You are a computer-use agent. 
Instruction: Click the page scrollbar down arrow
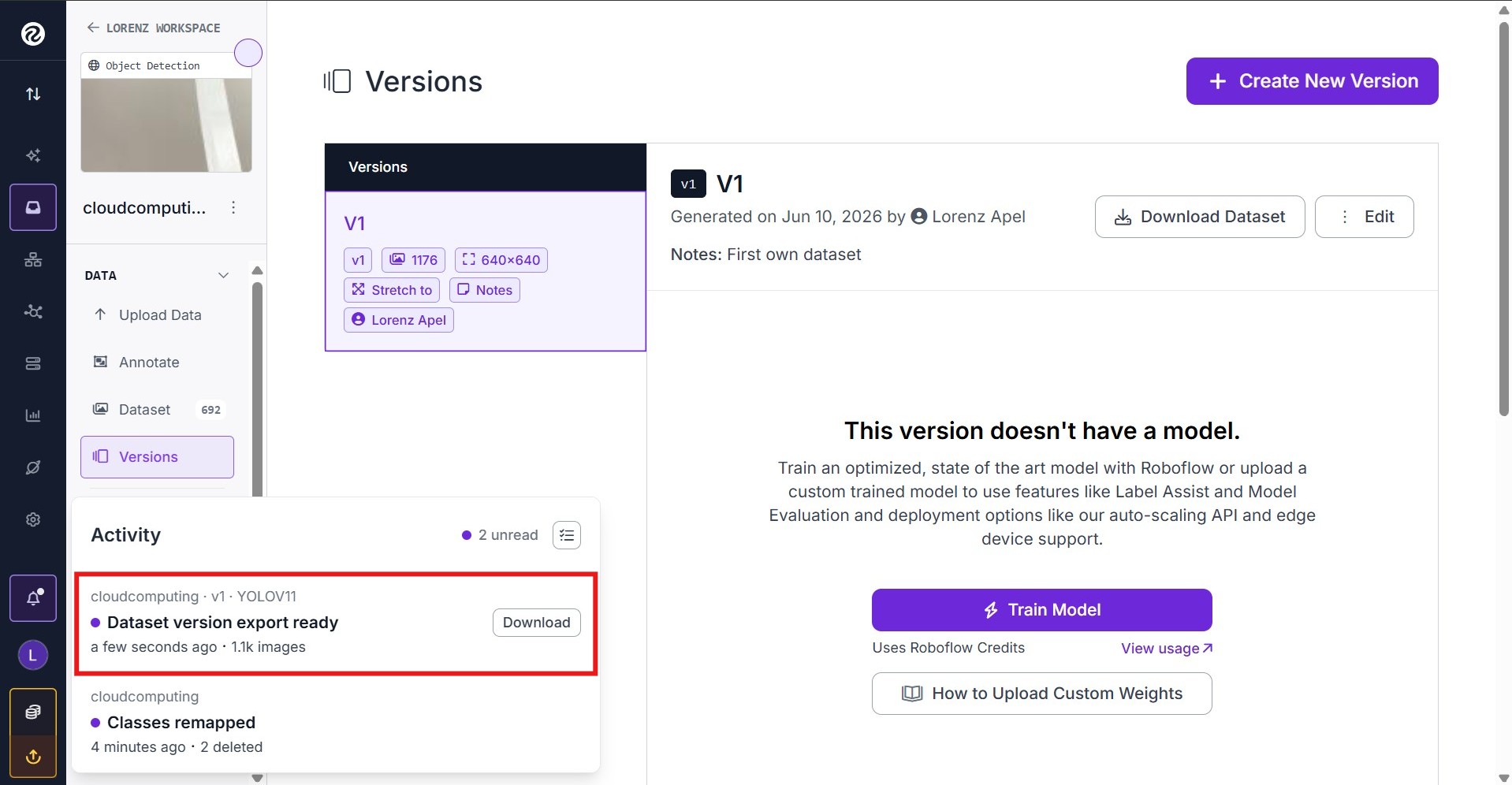[1504, 778]
